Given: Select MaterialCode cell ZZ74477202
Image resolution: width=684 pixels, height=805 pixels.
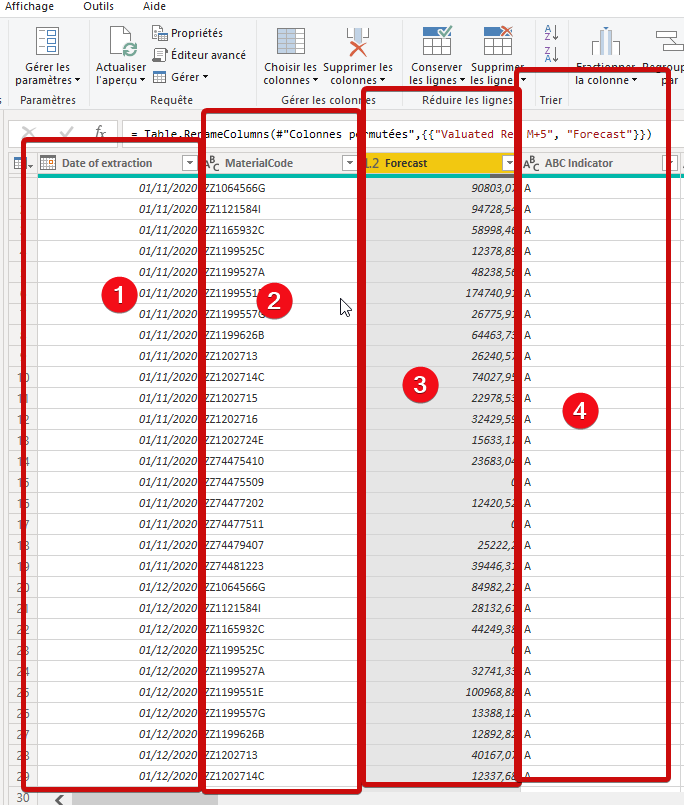Looking at the screenshot, I should point(280,503).
